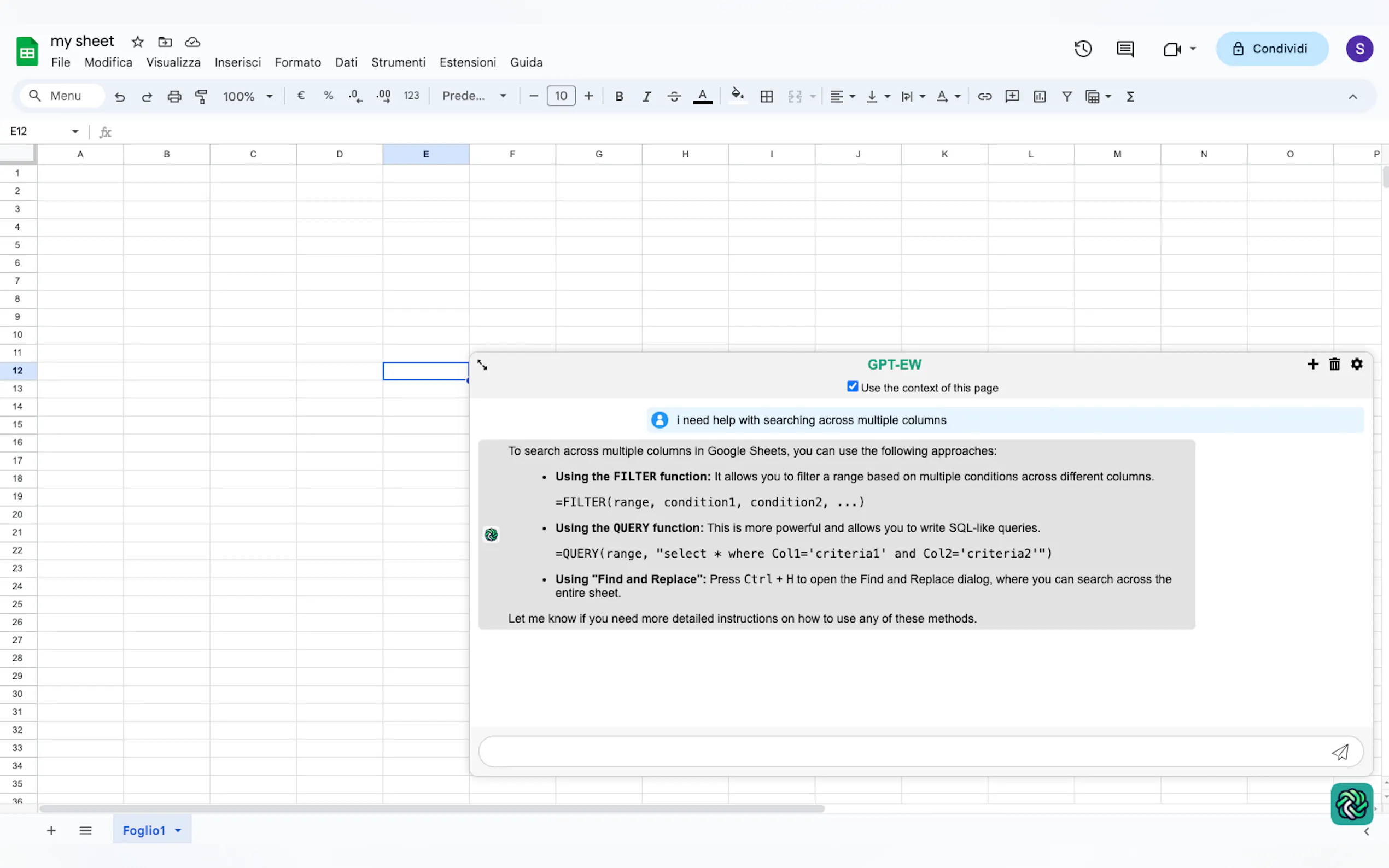The height and width of the screenshot is (868, 1389).
Task: Click the Condividi share button
Action: coord(1272,49)
